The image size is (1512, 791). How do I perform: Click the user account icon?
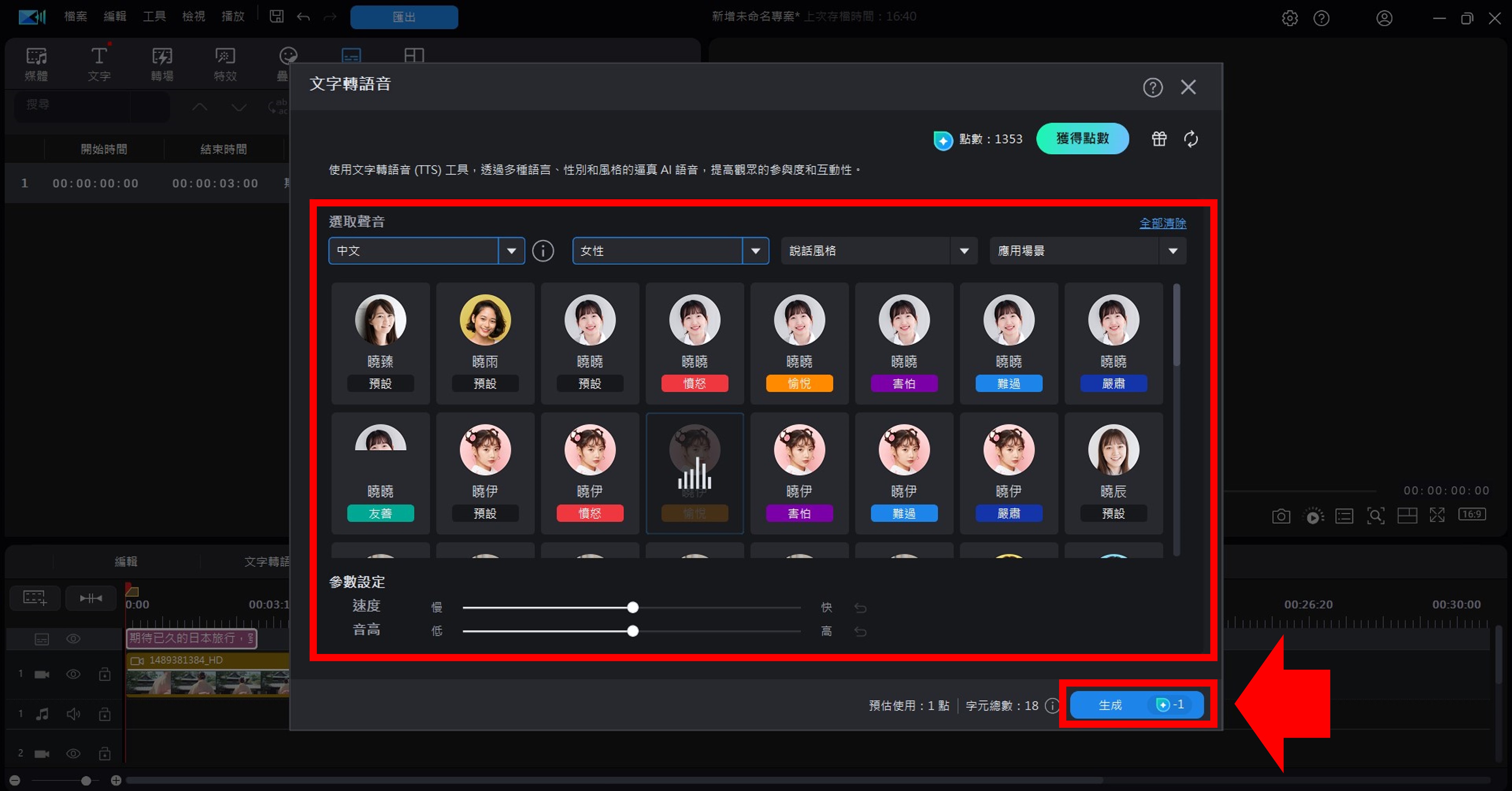click(x=1384, y=18)
